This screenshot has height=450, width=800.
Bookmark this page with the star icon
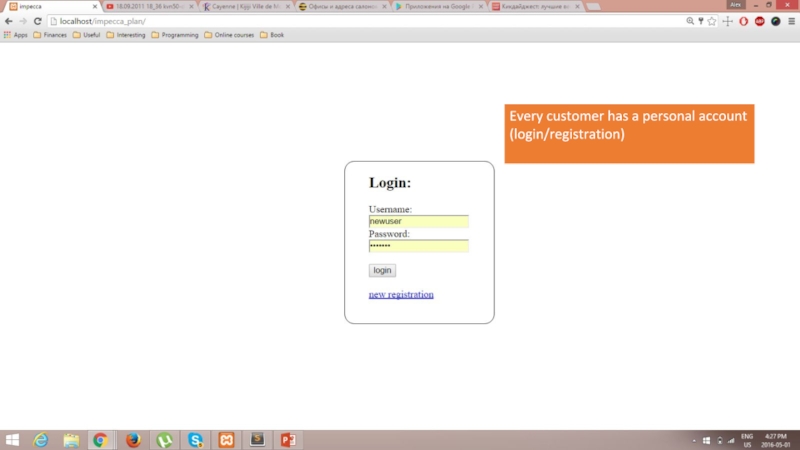tap(714, 20)
